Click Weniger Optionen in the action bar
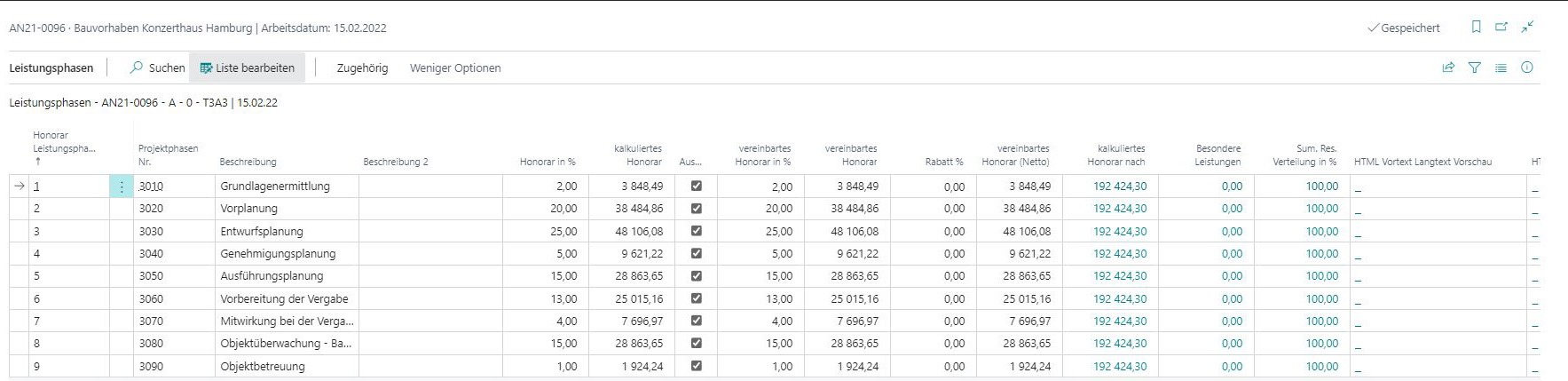 click(x=455, y=67)
